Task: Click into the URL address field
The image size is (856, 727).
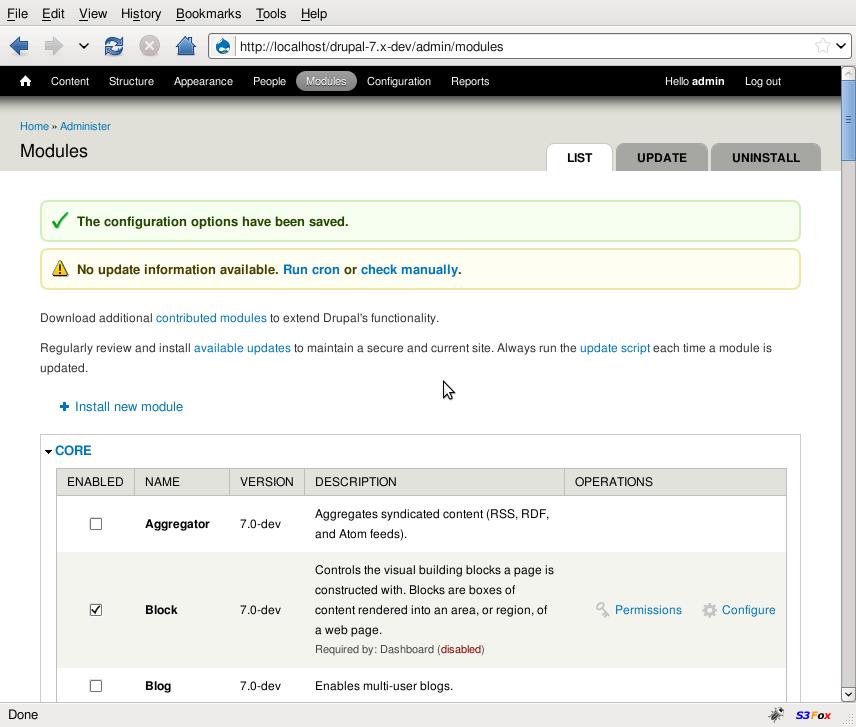Action: tap(520, 46)
